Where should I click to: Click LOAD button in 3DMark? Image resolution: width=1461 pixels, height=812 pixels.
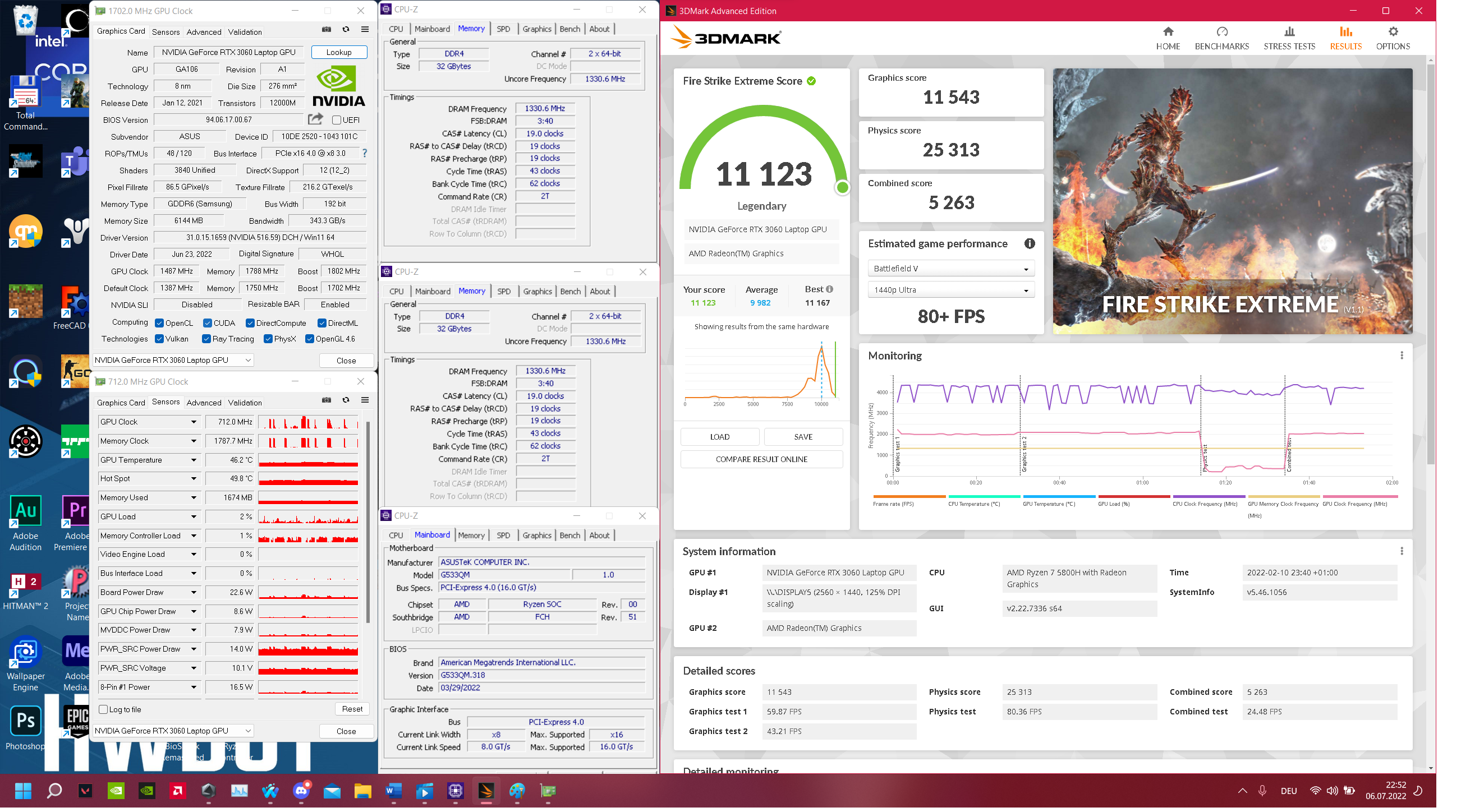tap(719, 437)
